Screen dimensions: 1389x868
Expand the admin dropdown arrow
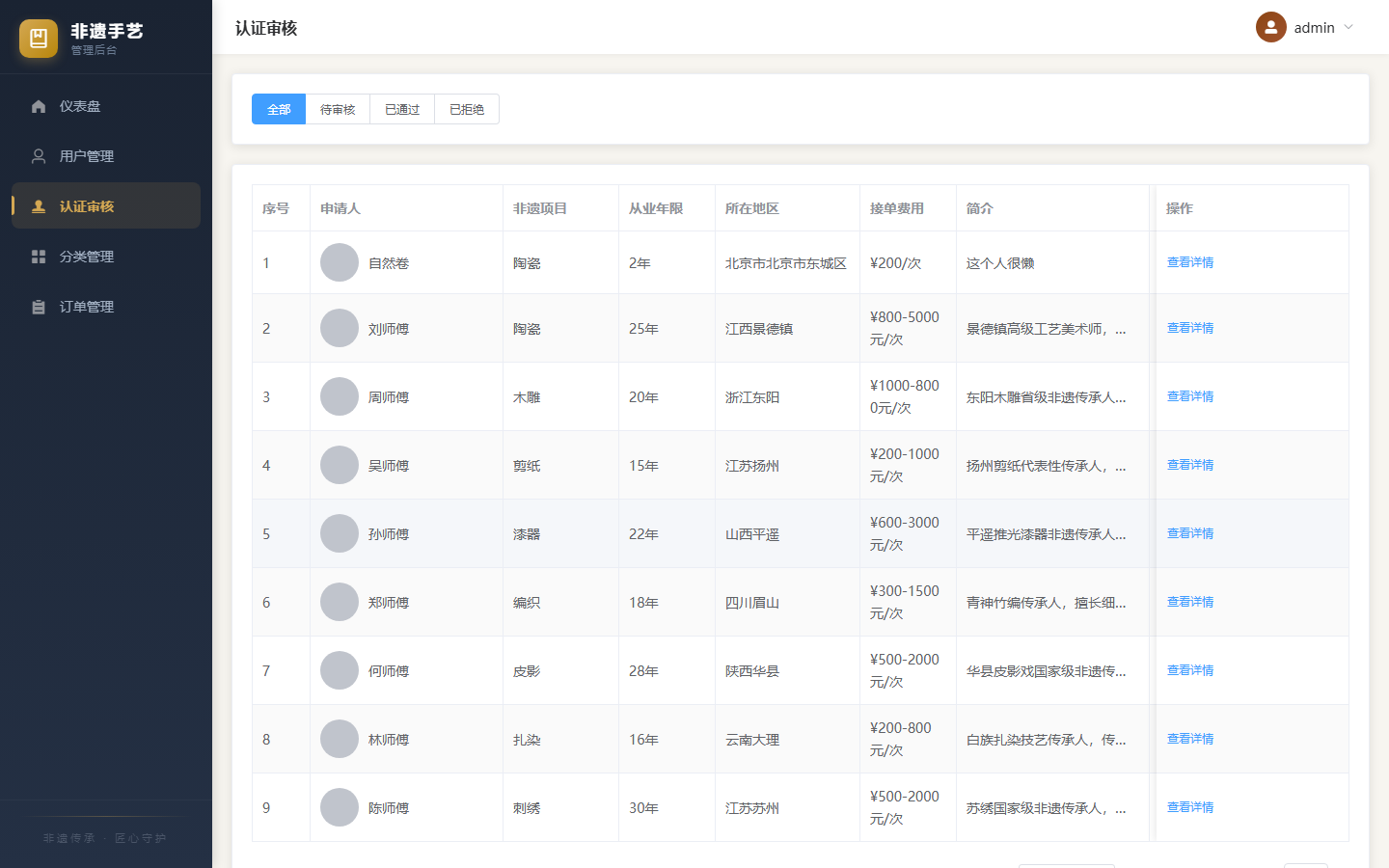click(1348, 27)
